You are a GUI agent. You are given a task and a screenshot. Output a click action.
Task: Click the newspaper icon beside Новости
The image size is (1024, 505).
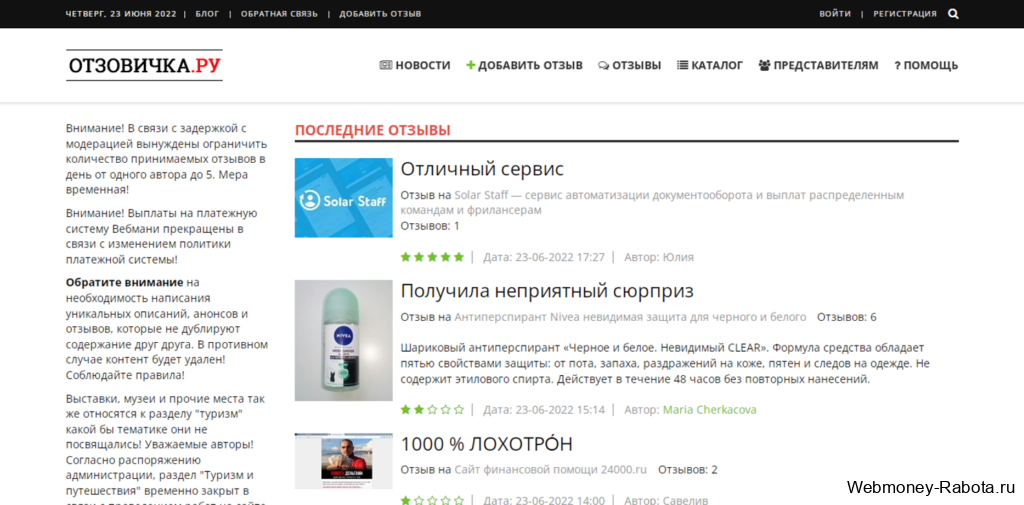point(386,65)
